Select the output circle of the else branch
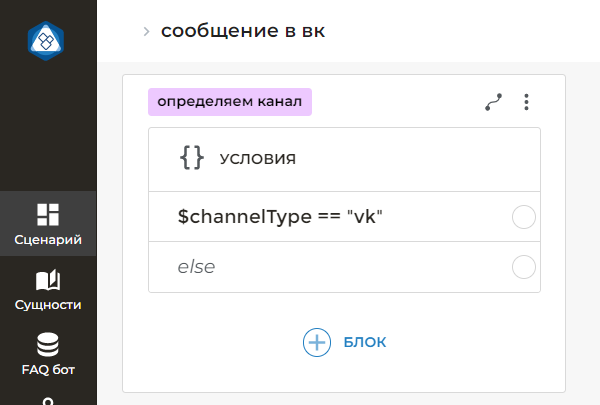This screenshot has height=405, width=600. pos(523,267)
